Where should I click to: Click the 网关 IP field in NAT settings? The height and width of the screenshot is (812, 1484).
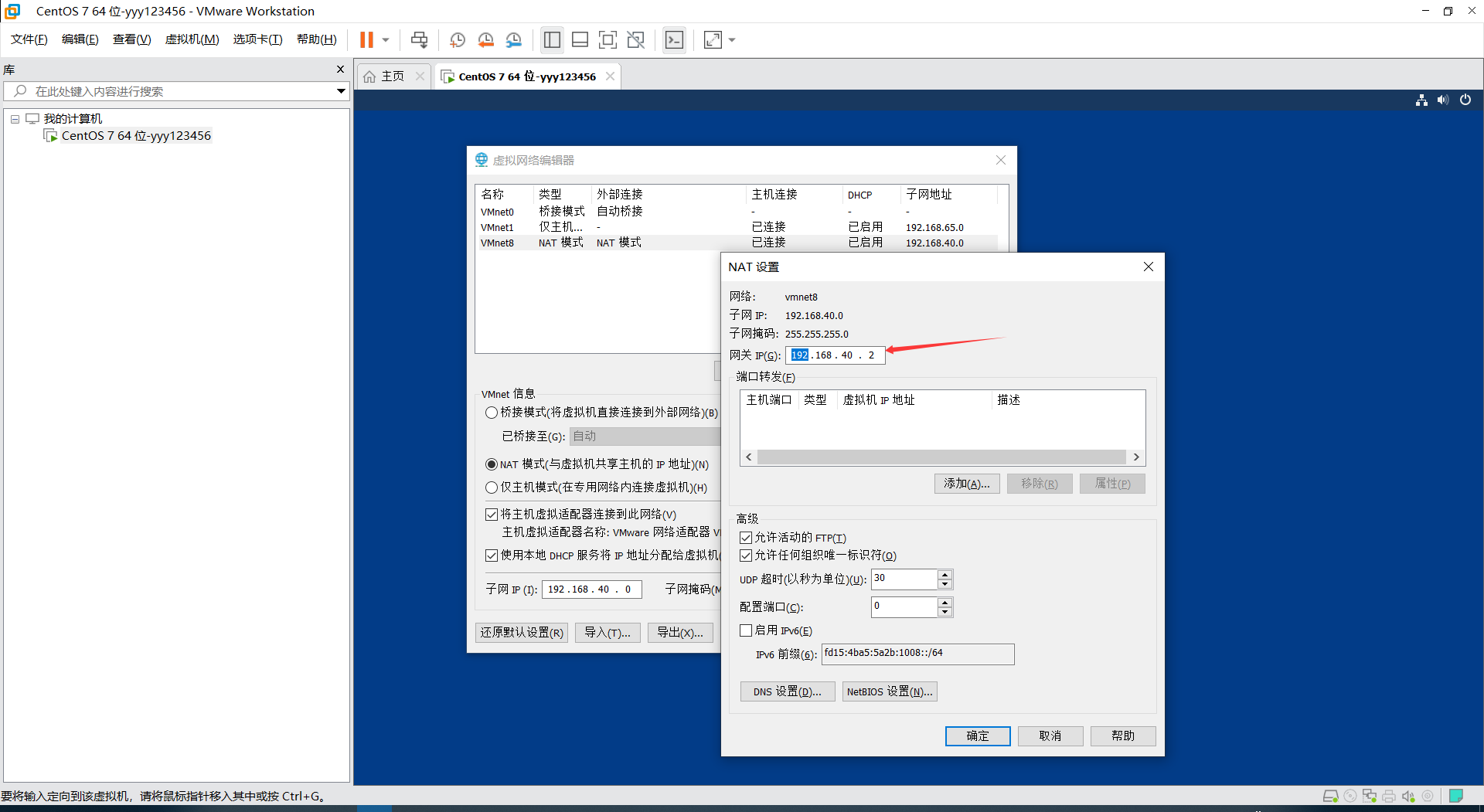pyautogui.click(x=835, y=355)
